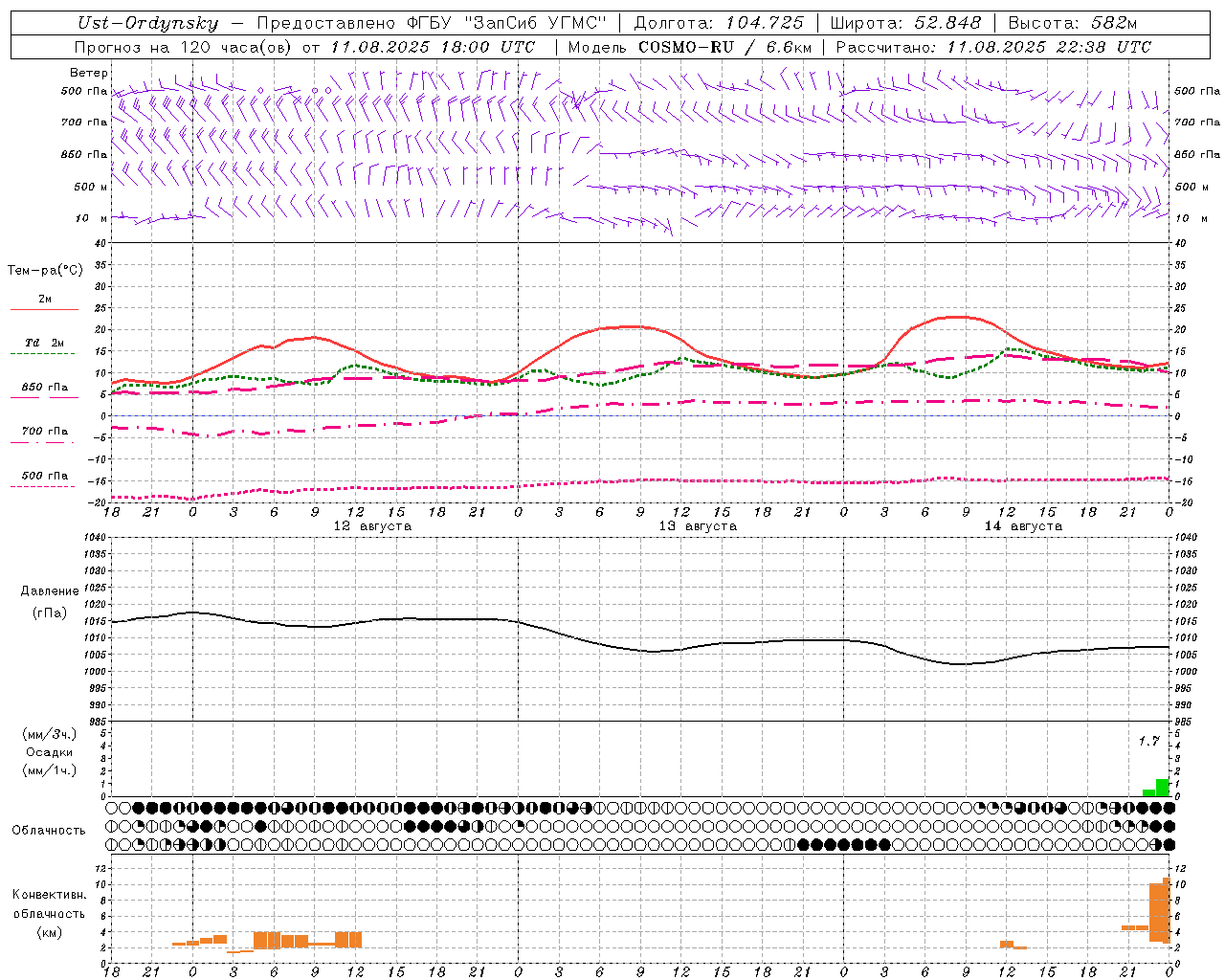The width and height of the screenshot is (1225, 980).
Task: Select the "Долгота: 104.725" header value
Action: (719, 23)
